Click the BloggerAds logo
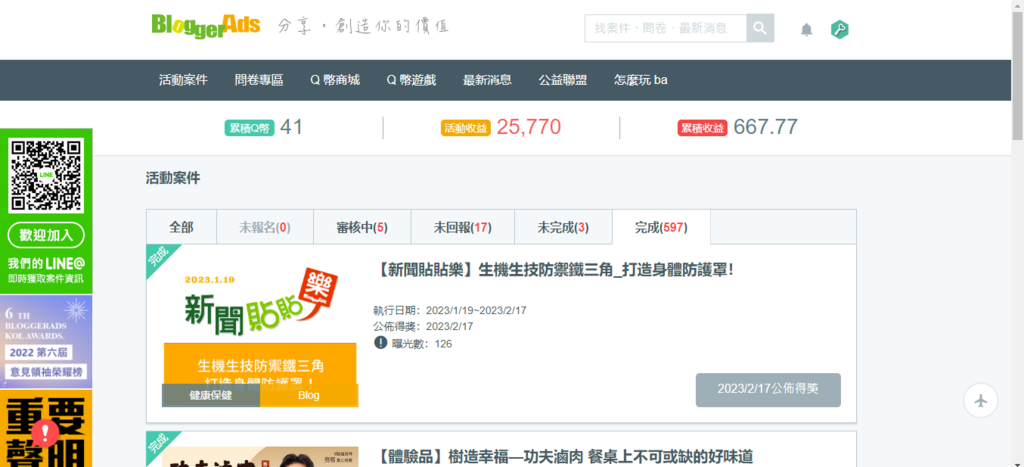 coord(206,27)
